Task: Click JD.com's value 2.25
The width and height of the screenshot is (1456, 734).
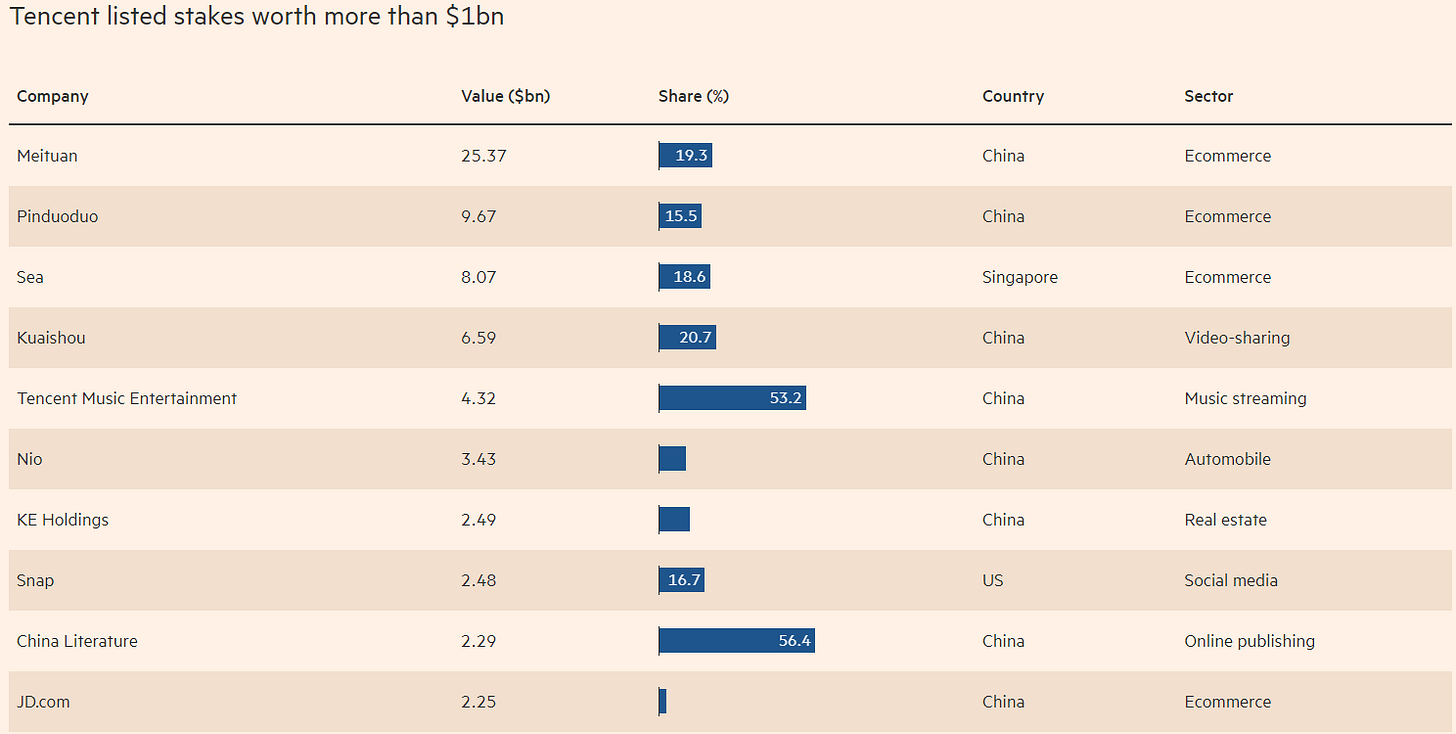Action: [478, 702]
